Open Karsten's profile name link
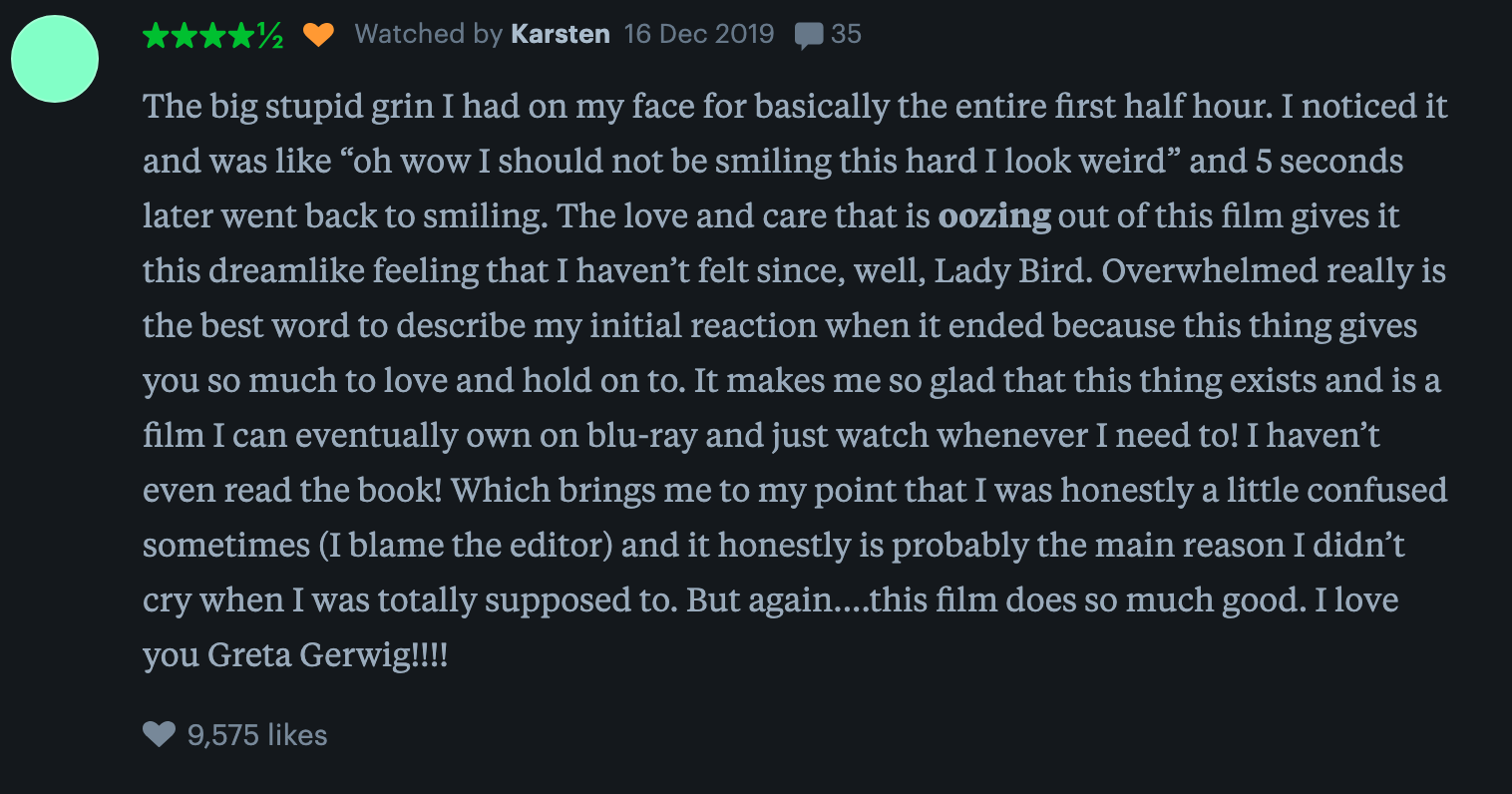 tap(561, 34)
